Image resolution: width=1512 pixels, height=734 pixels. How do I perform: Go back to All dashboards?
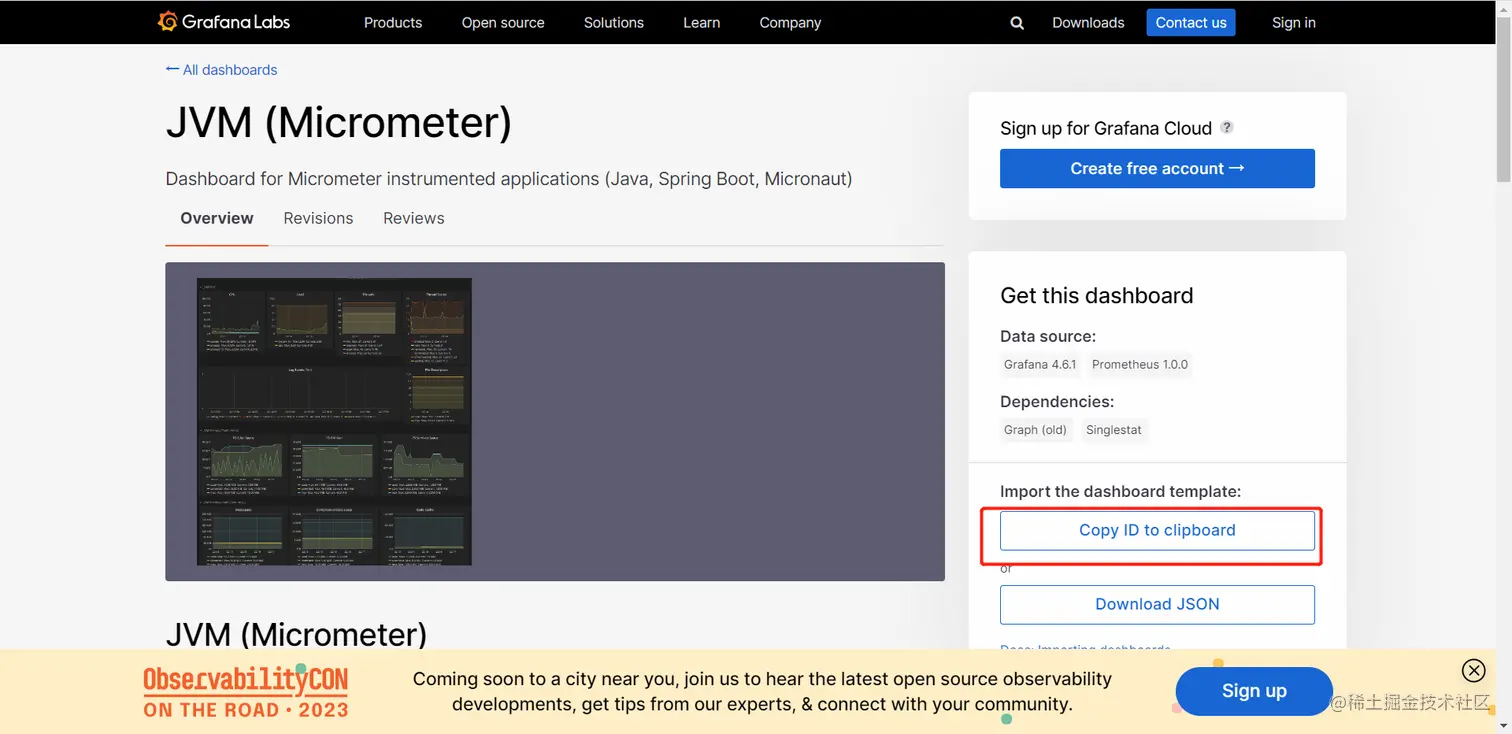(221, 70)
